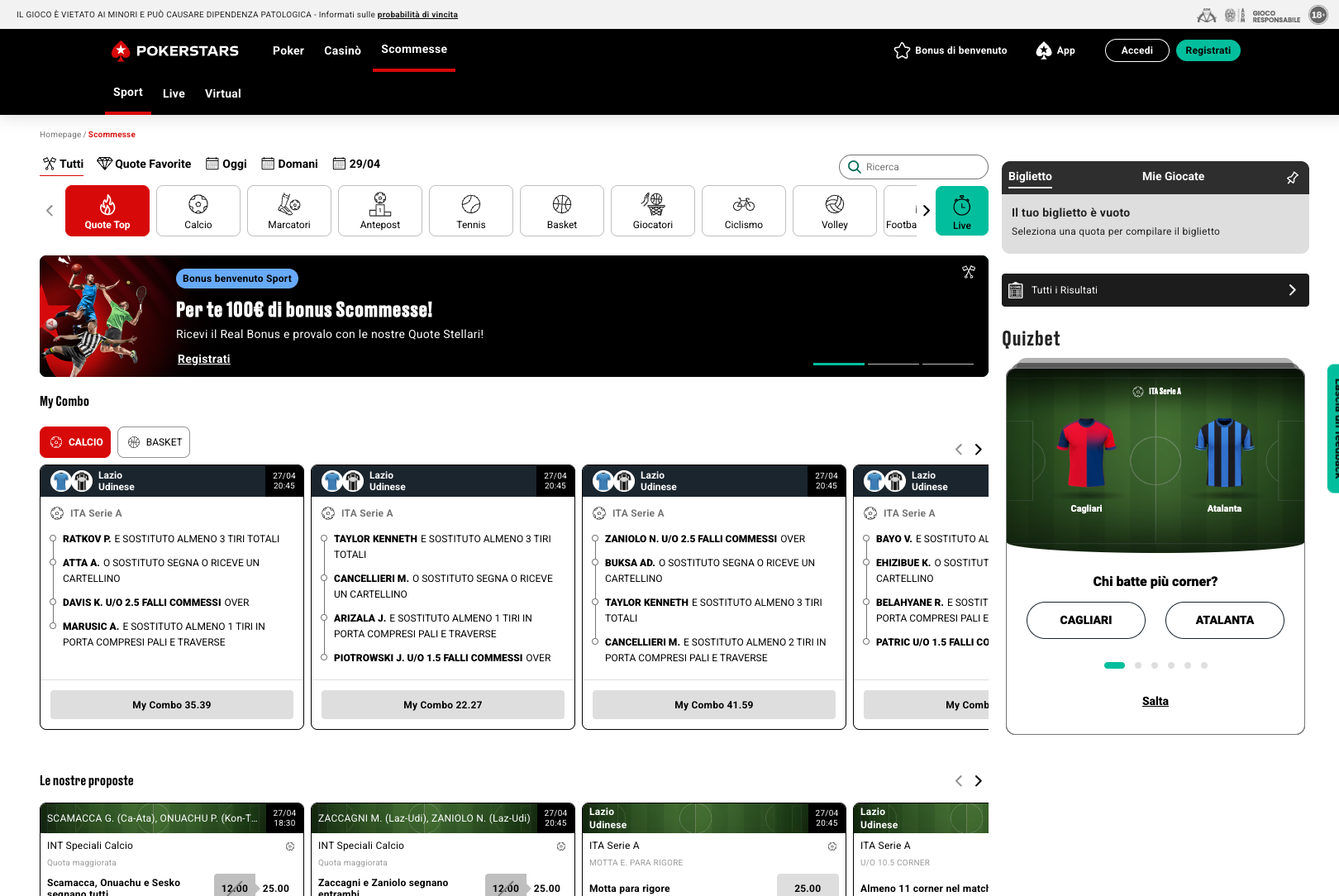Click the second Quizbet progress dot
This screenshot has width=1339, height=896.
coord(1138,665)
